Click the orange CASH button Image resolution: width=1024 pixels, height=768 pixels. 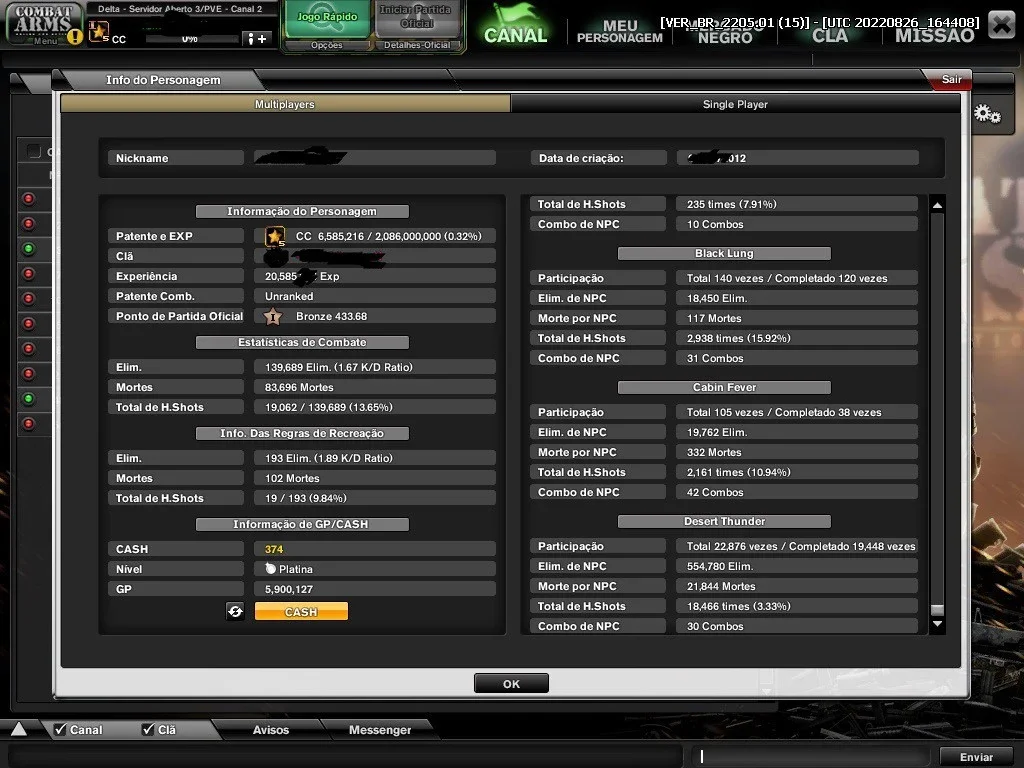point(301,611)
